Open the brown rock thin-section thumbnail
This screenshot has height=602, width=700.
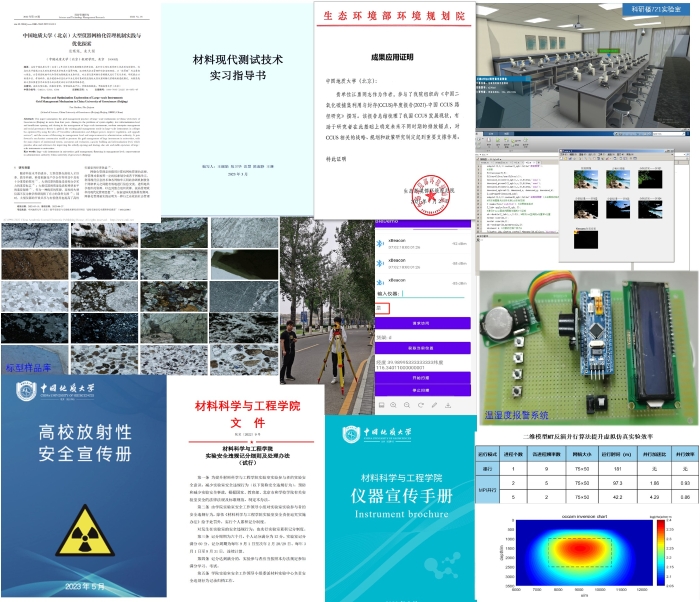pos(35,264)
